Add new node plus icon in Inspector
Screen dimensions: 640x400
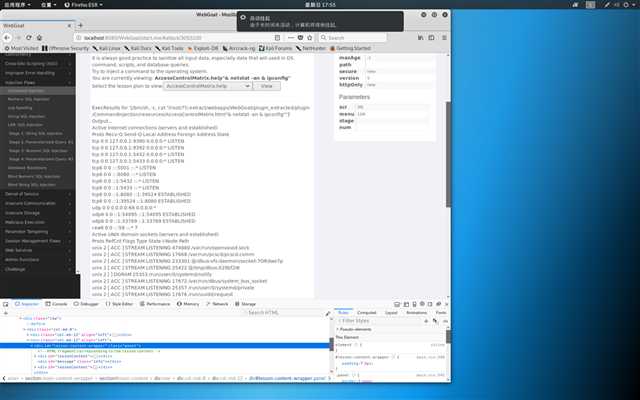click(6, 313)
